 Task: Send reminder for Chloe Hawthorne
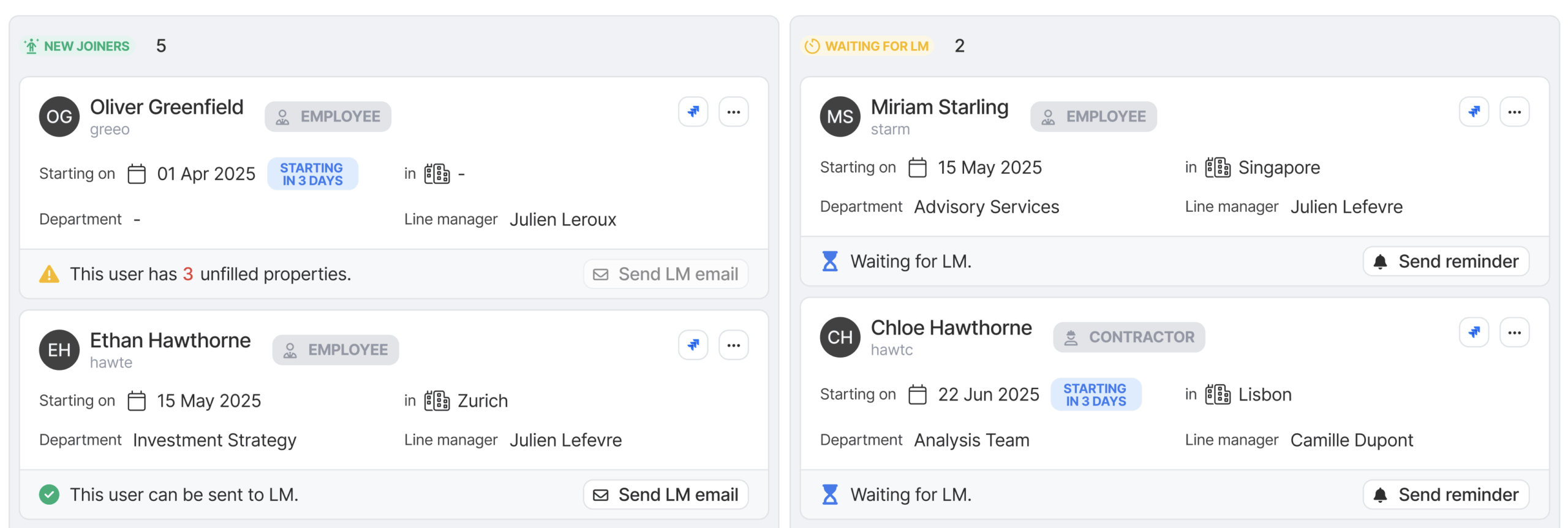click(1445, 494)
